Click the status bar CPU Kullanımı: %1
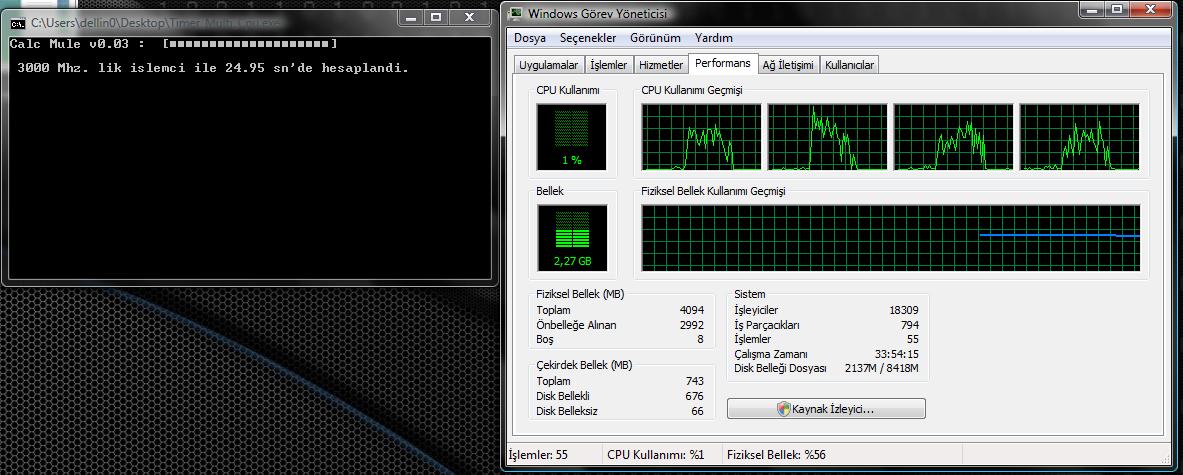Viewport: 1183px width, 475px height. (656, 455)
